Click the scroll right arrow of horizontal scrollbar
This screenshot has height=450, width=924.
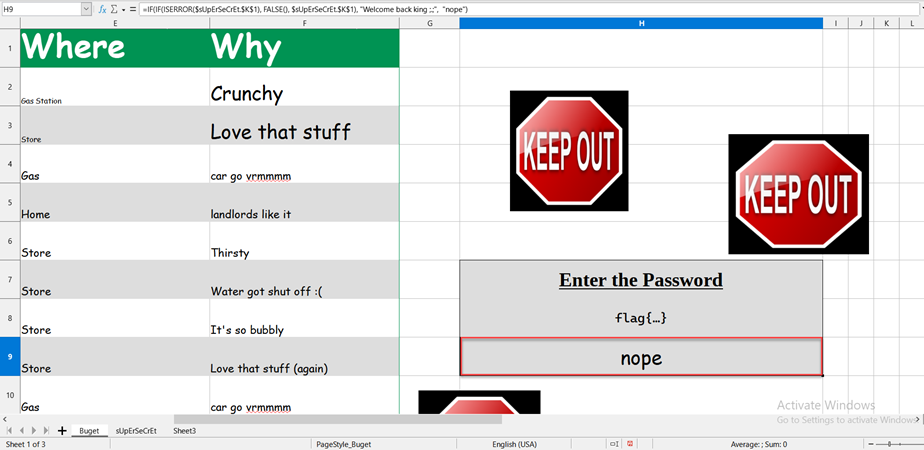pos(917,419)
